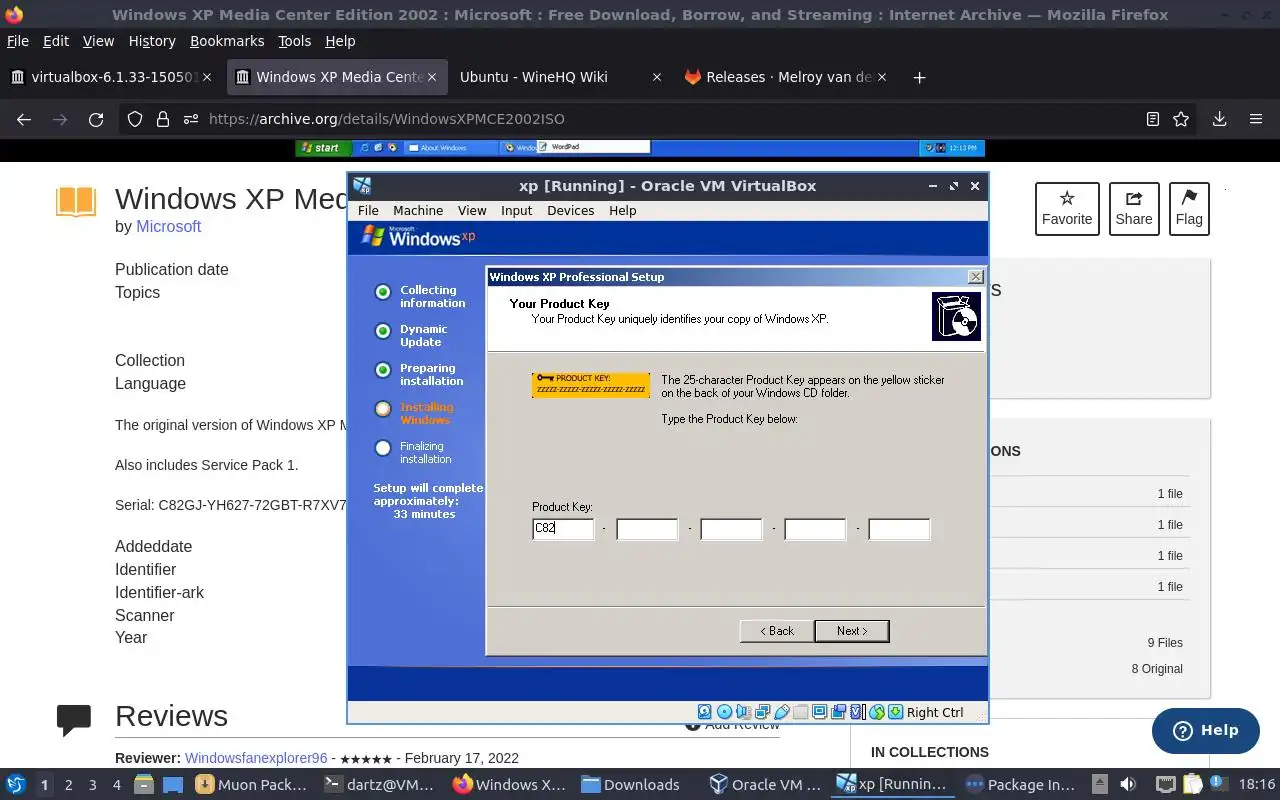Click Next button in XP Setup
This screenshot has height=800, width=1280.
851,631
